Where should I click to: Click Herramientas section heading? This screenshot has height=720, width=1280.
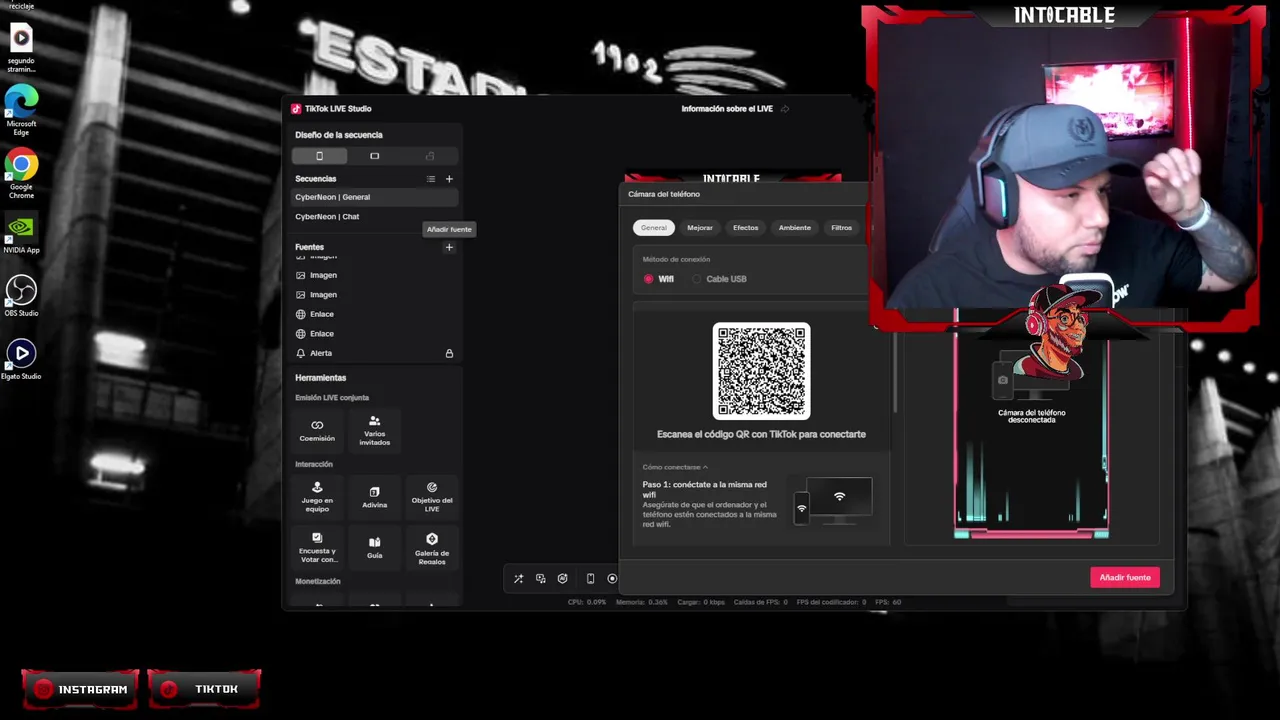320,378
